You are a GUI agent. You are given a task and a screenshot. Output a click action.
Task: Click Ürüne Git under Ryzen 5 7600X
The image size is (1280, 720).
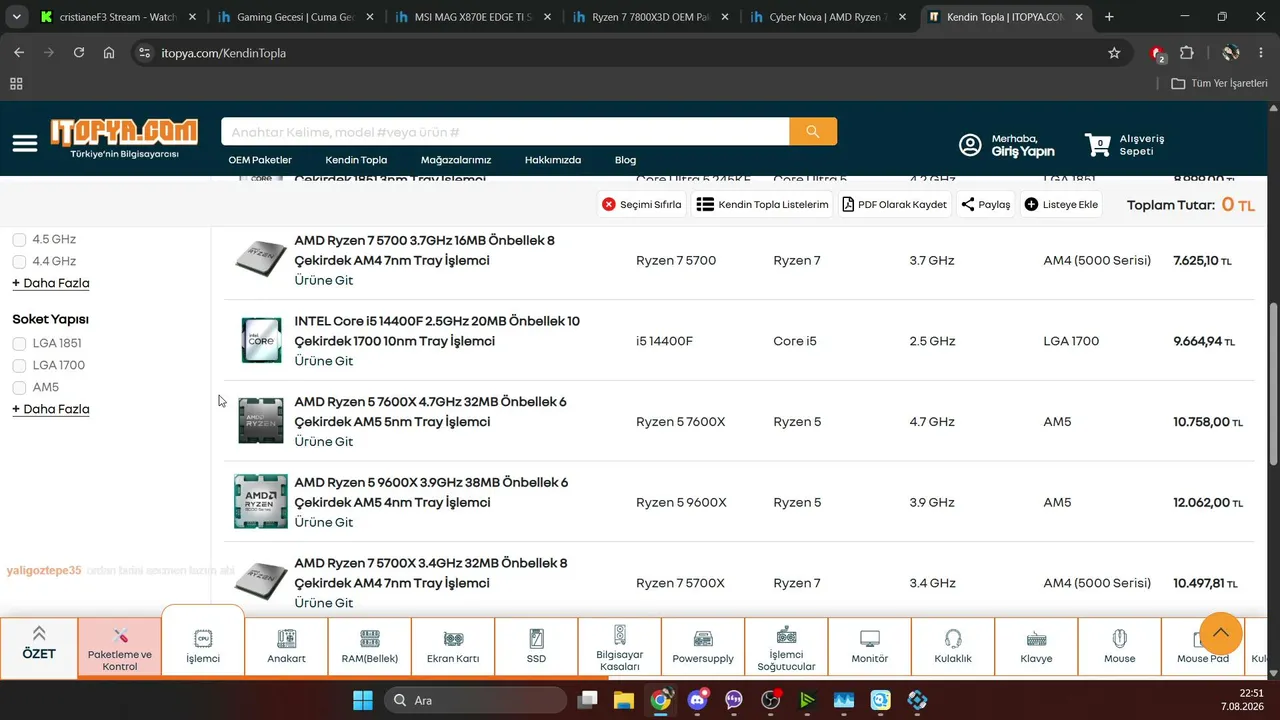(x=324, y=442)
